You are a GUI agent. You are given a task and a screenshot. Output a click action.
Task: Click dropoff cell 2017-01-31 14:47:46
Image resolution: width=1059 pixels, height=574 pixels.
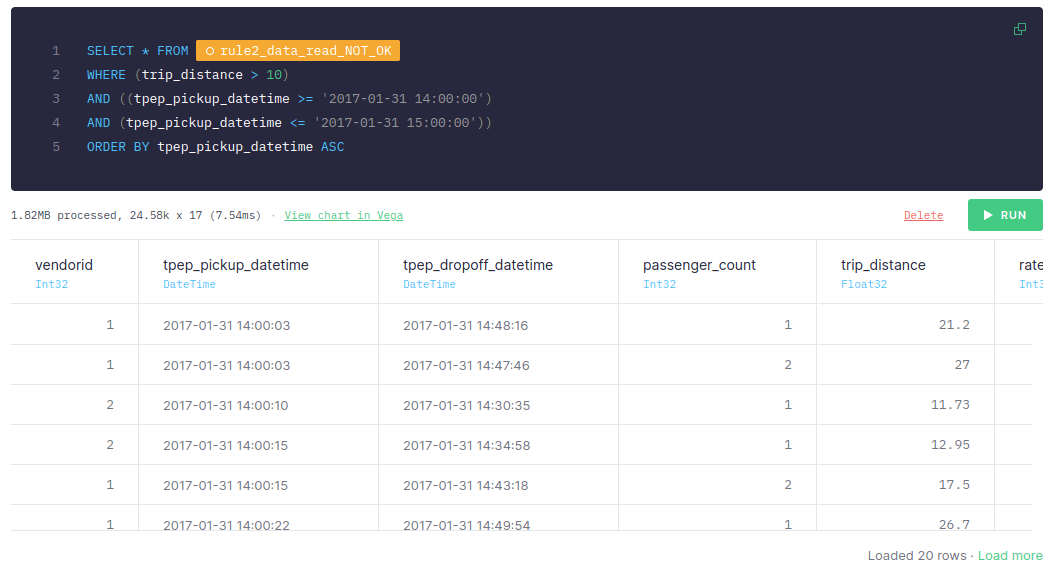[x=466, y=365]
